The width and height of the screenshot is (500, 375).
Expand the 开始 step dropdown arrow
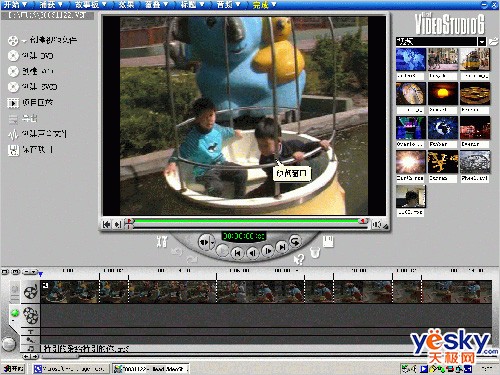[24, 5]
